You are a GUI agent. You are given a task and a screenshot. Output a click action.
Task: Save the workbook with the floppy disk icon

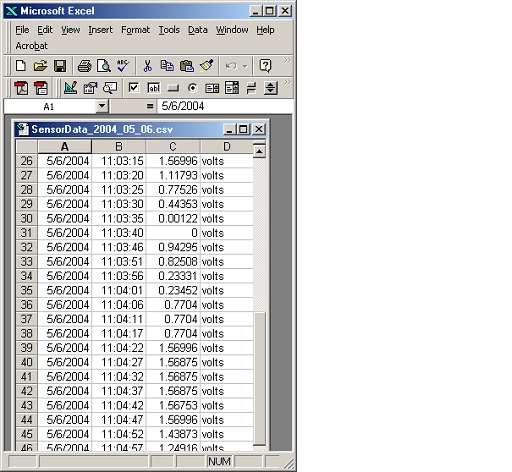tap(60, 66)
